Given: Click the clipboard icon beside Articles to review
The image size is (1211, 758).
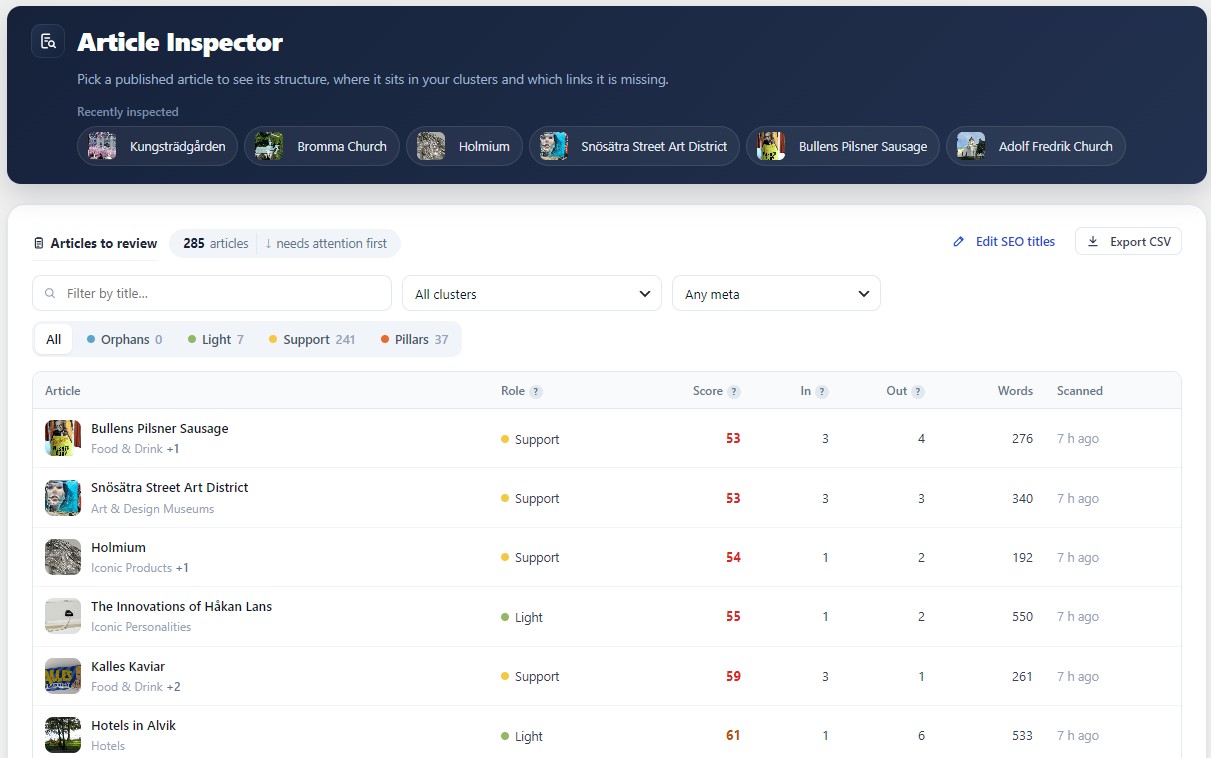Looking at the screenshot, I should tap(39, 243).
